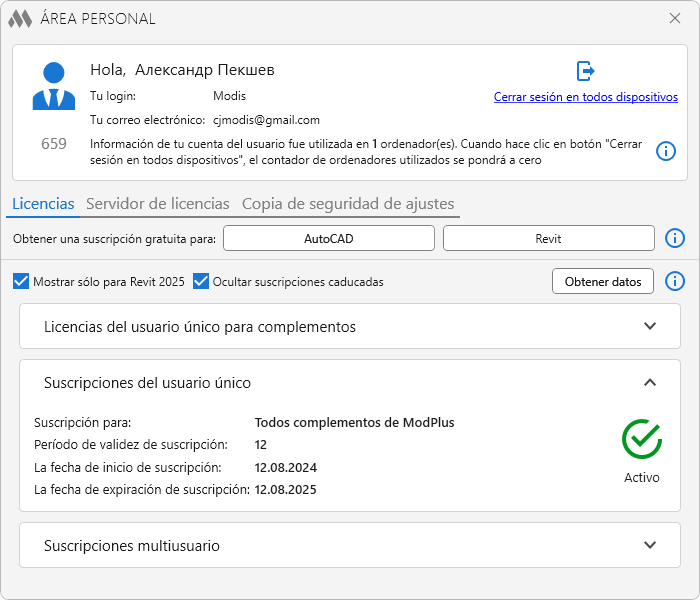This screenshot has width=700, height=600.
Task: Click the green Activo checkmark icon
Action: (642, 439)
